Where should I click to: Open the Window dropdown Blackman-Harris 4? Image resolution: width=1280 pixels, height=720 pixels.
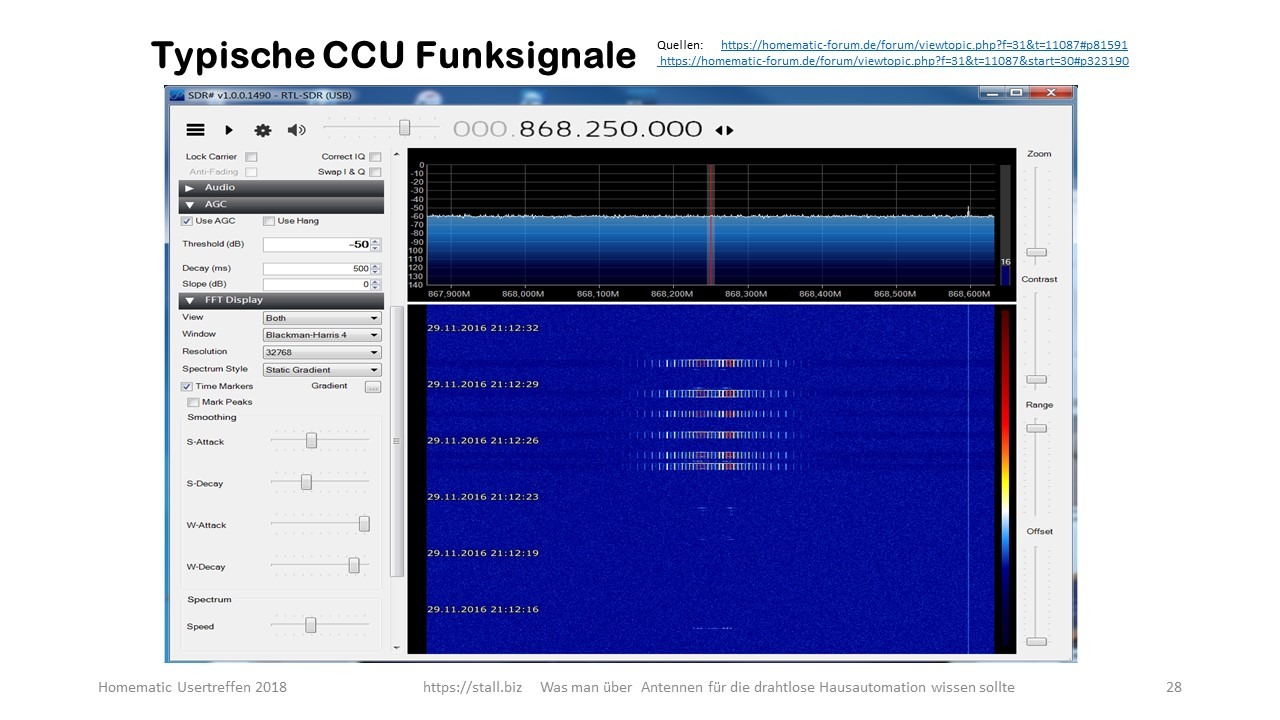pyautogui.click(x=322, y=335)
